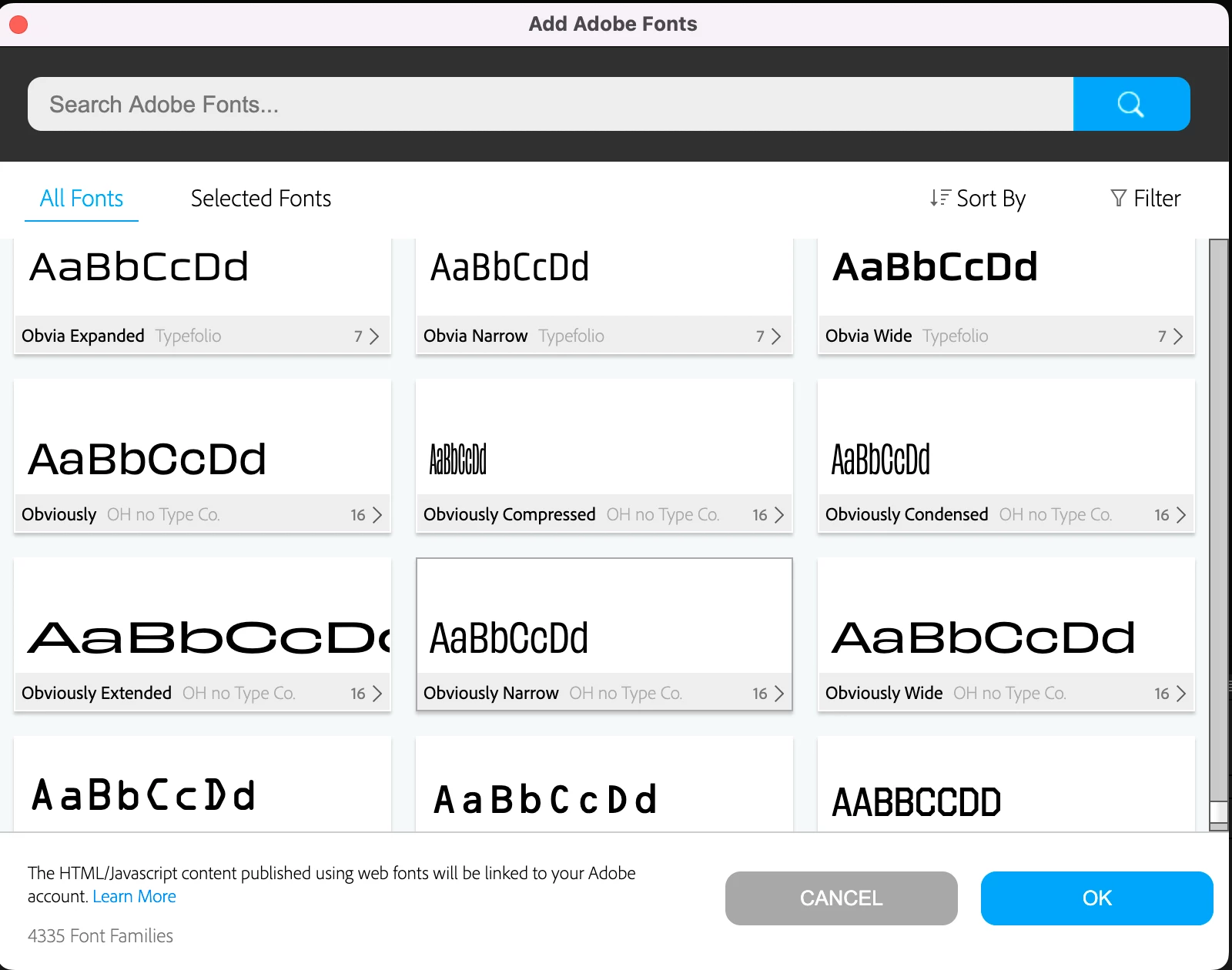1232x970 pixels.
Task: Click the Obvia Expanded font name
Action: [83, 336]
